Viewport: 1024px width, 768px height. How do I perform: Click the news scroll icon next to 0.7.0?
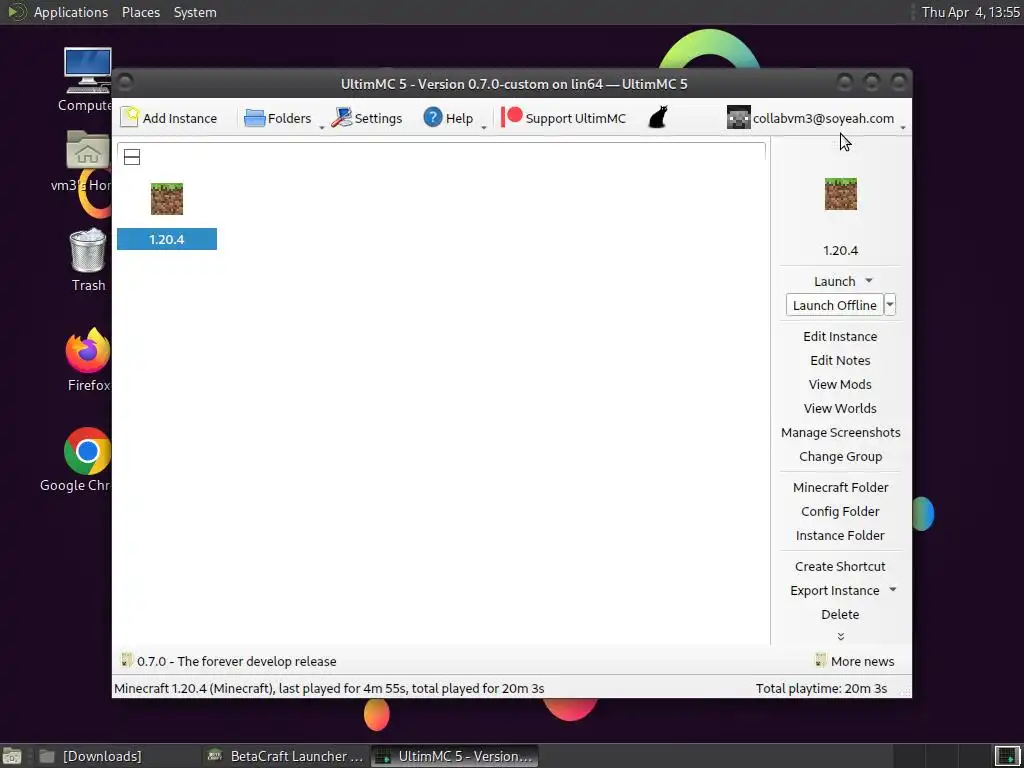pos(127,660)
